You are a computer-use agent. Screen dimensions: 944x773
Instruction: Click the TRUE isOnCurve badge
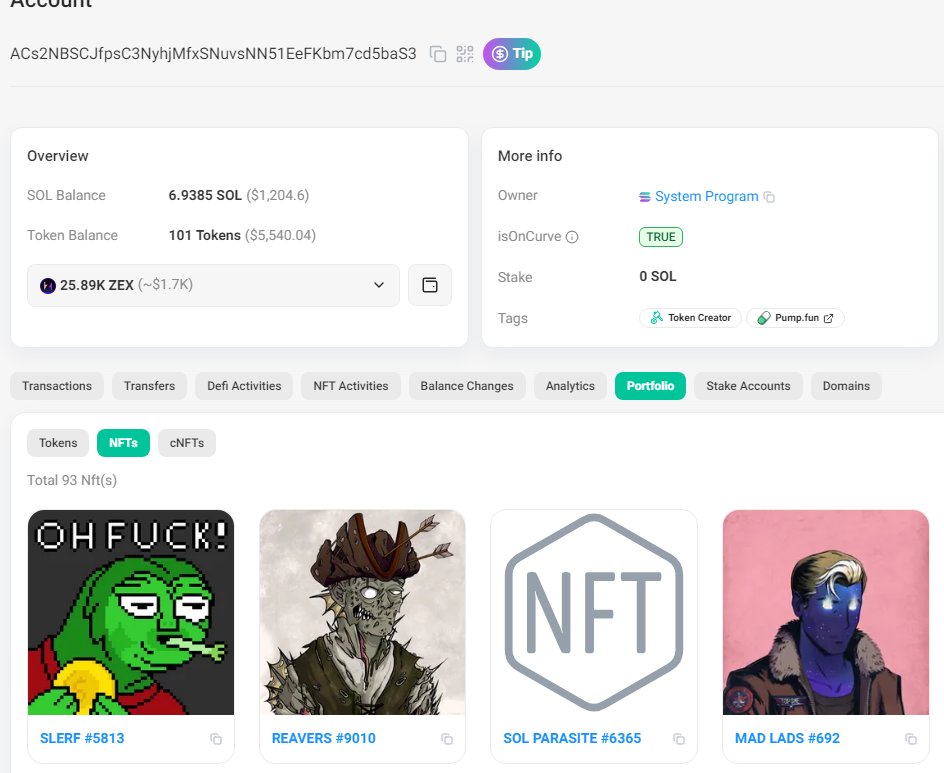point(660,237)
